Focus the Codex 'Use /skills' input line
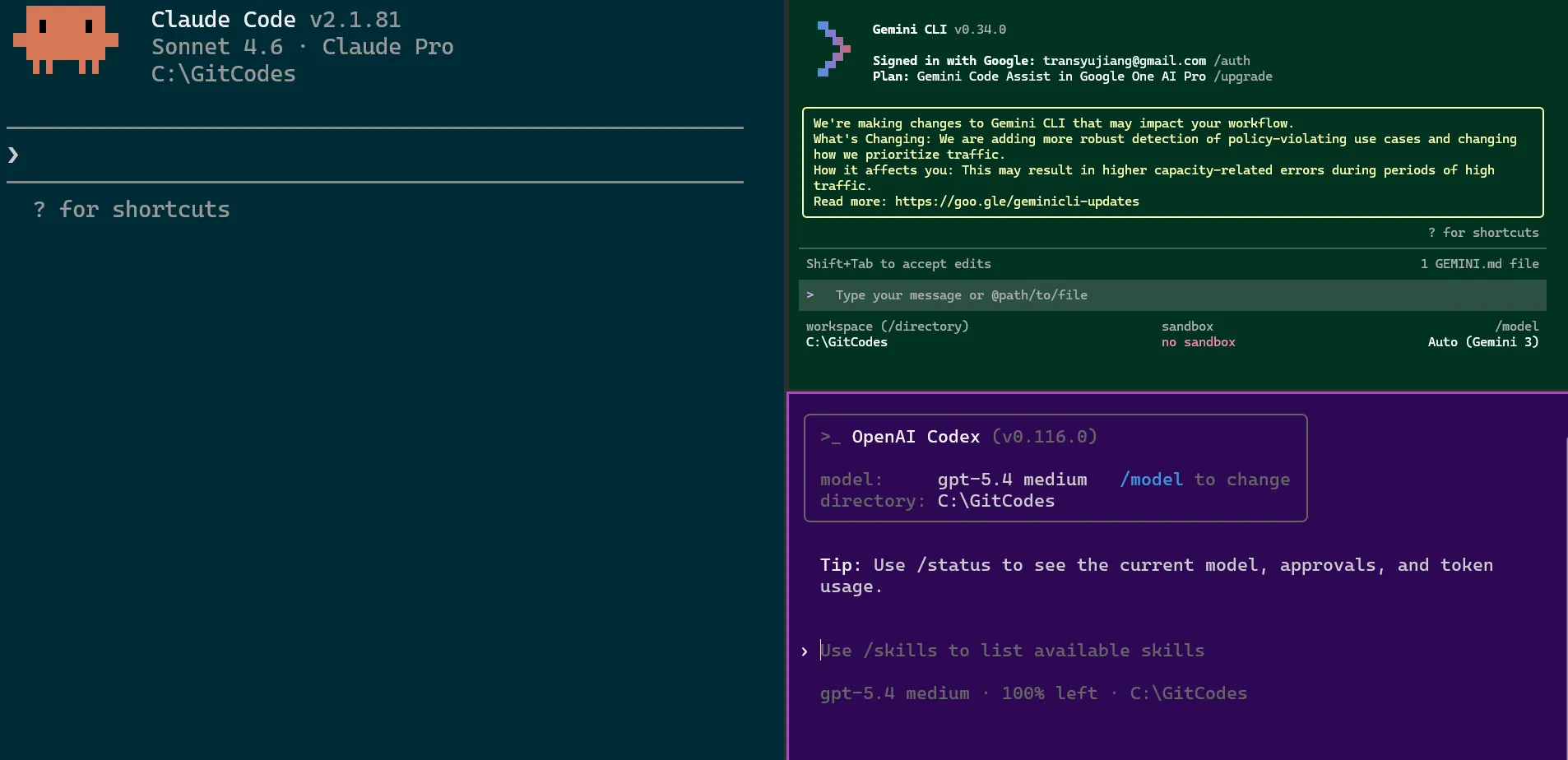 point(1013,651)
